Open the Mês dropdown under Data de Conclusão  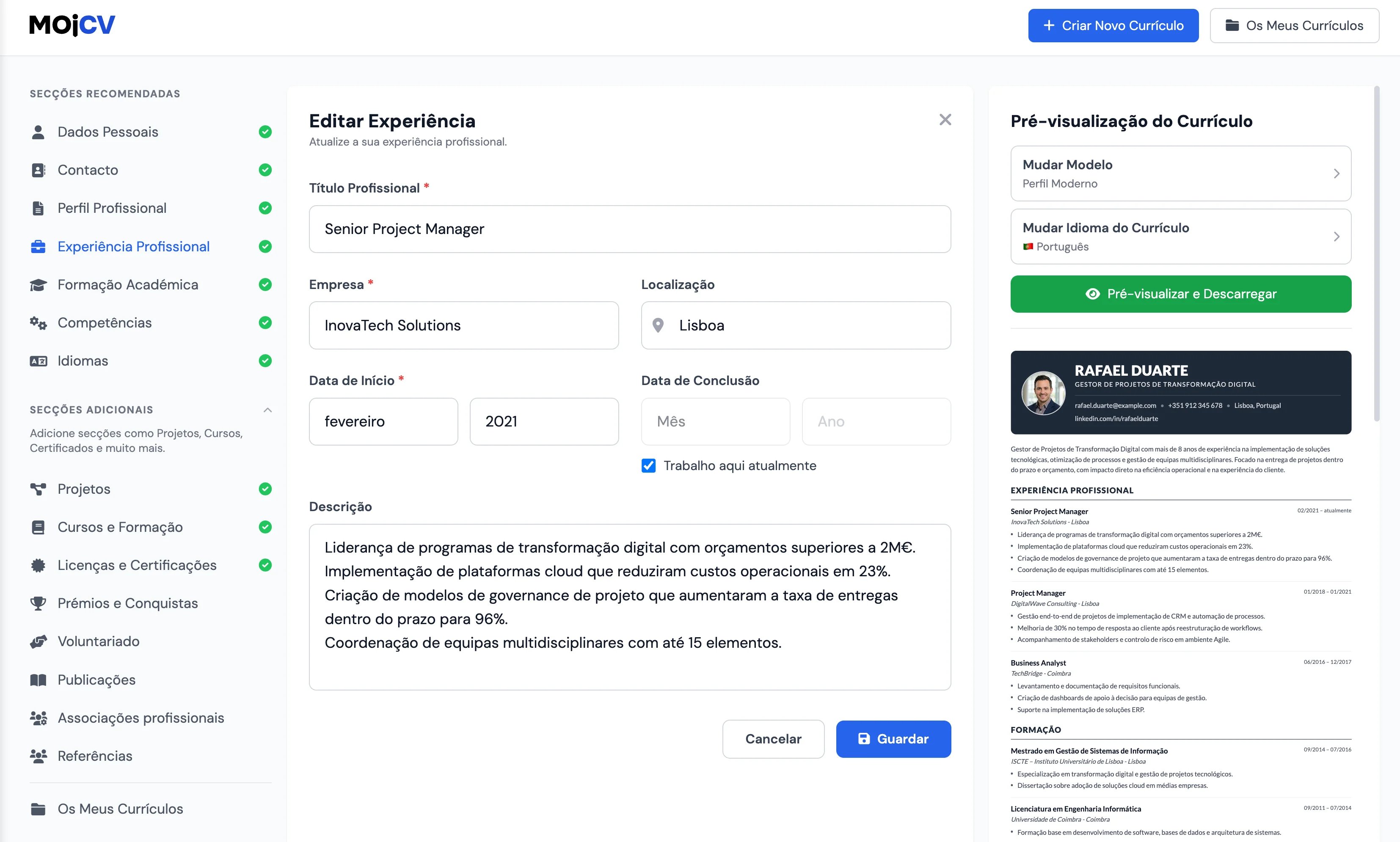[715, 421]
